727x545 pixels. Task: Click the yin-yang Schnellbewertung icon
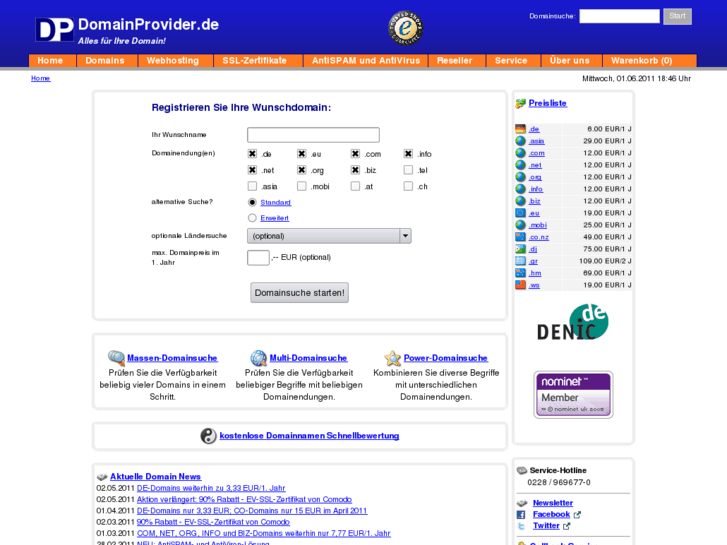click(208, 436)
